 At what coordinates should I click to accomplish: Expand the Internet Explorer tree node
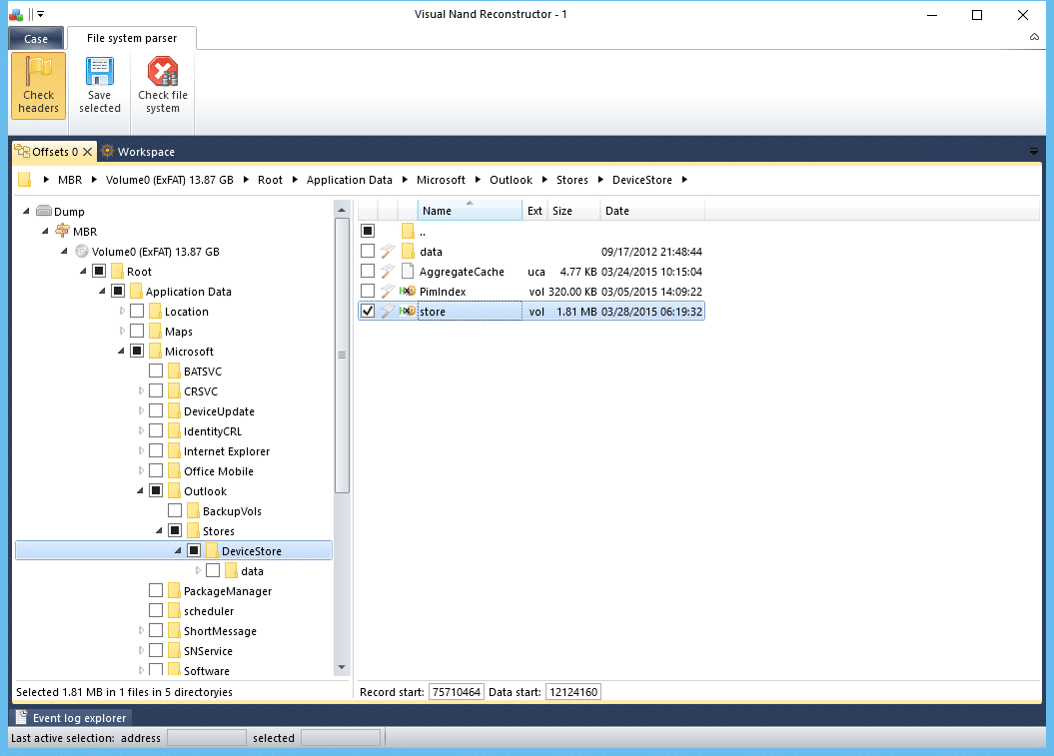tap(141, 451)
